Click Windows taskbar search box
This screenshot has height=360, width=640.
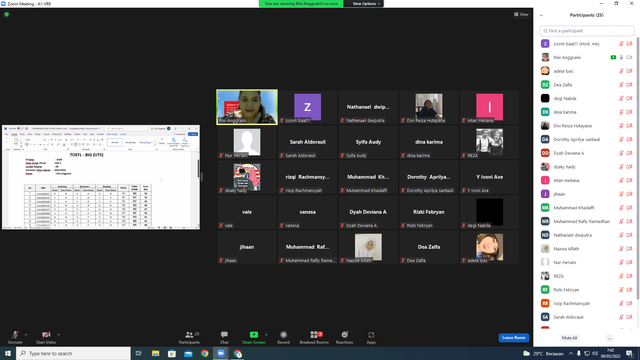73,353
